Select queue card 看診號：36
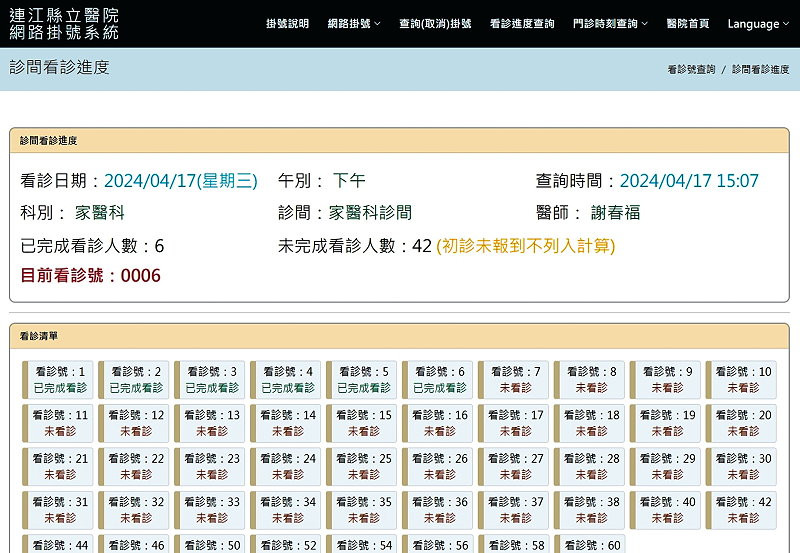Image resolution: width=800 pixels, height=553 pixels. click(437, 510)
